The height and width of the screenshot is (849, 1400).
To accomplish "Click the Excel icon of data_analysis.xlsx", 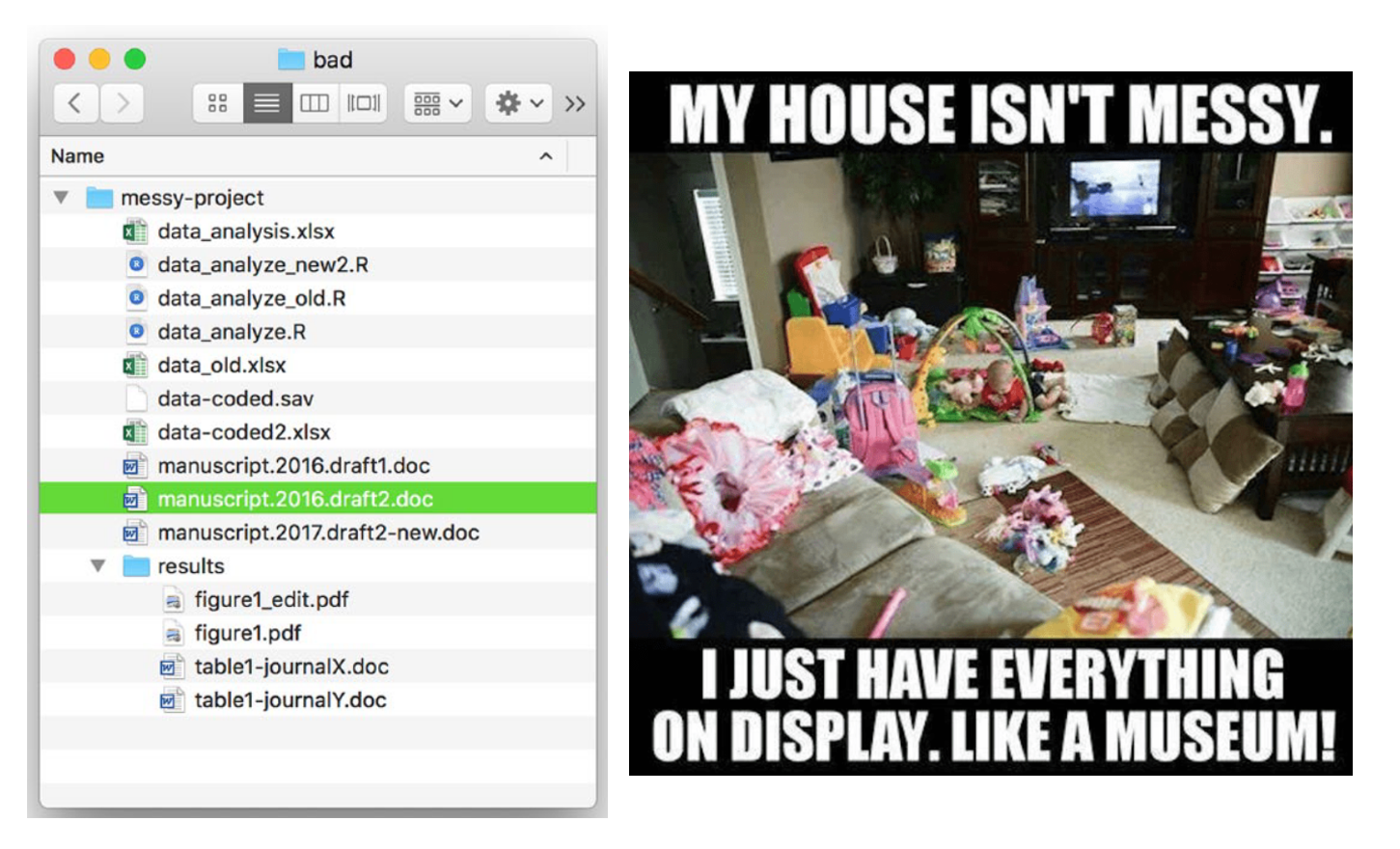I will point(135,232).
